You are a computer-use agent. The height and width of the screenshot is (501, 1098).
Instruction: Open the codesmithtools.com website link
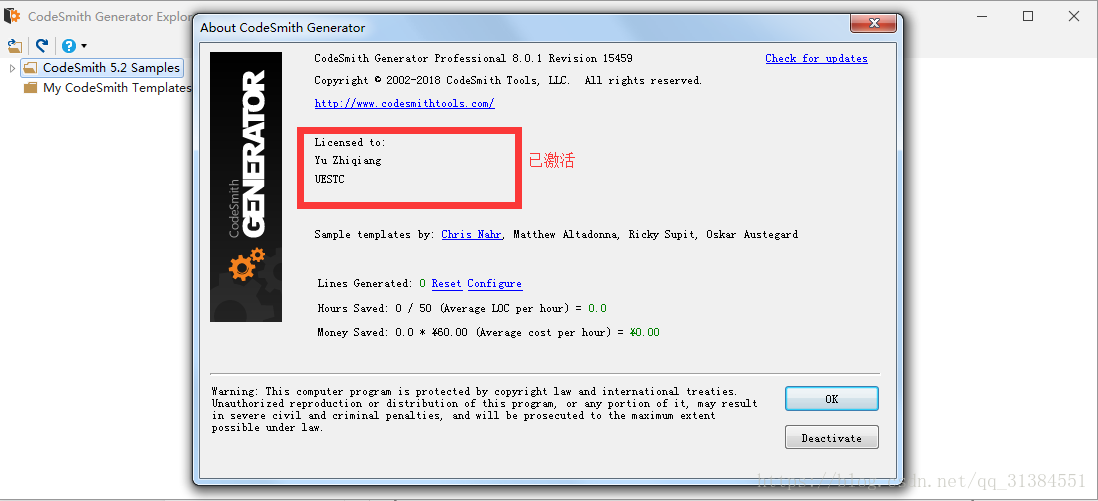click(405, 103)
